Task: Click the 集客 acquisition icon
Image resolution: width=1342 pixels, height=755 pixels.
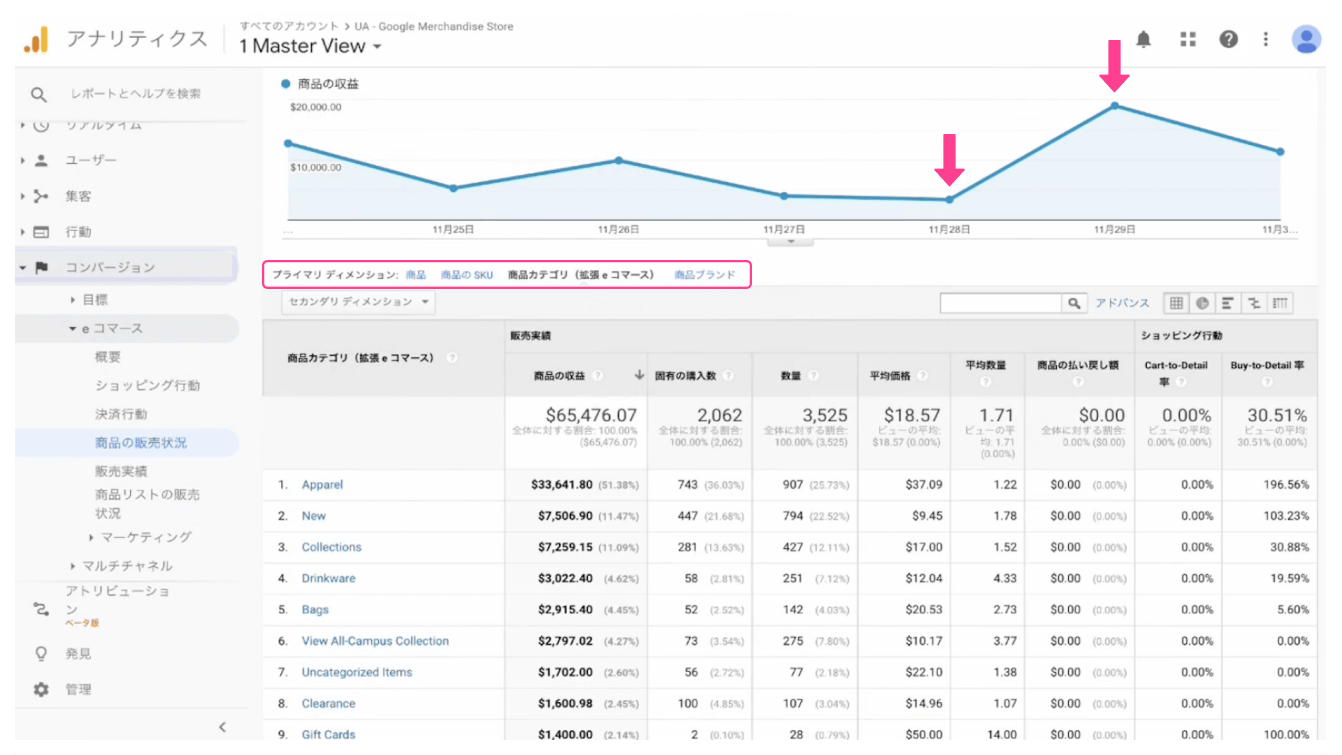Action: [x=41, y=196]
